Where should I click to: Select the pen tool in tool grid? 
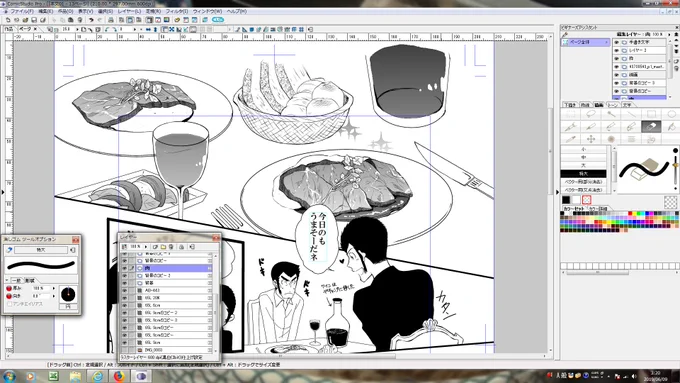[x=570, y=127]
